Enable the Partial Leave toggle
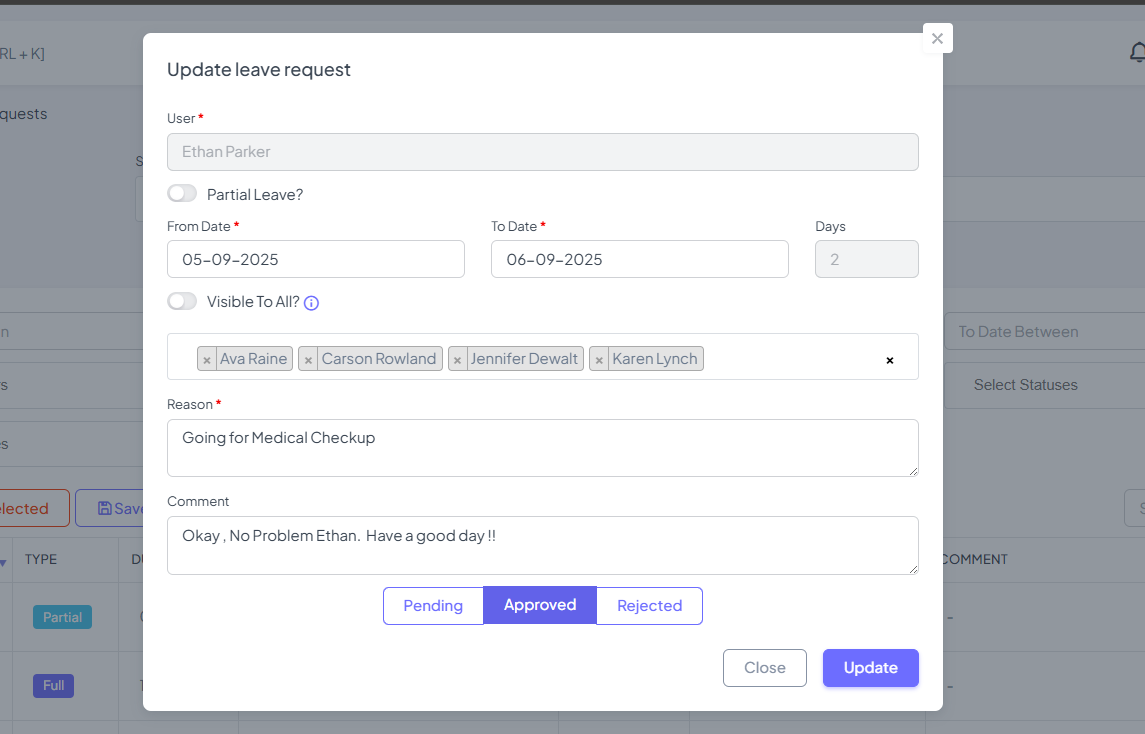The height and width of the screenshot is (734, 1145). click(182, 193)
